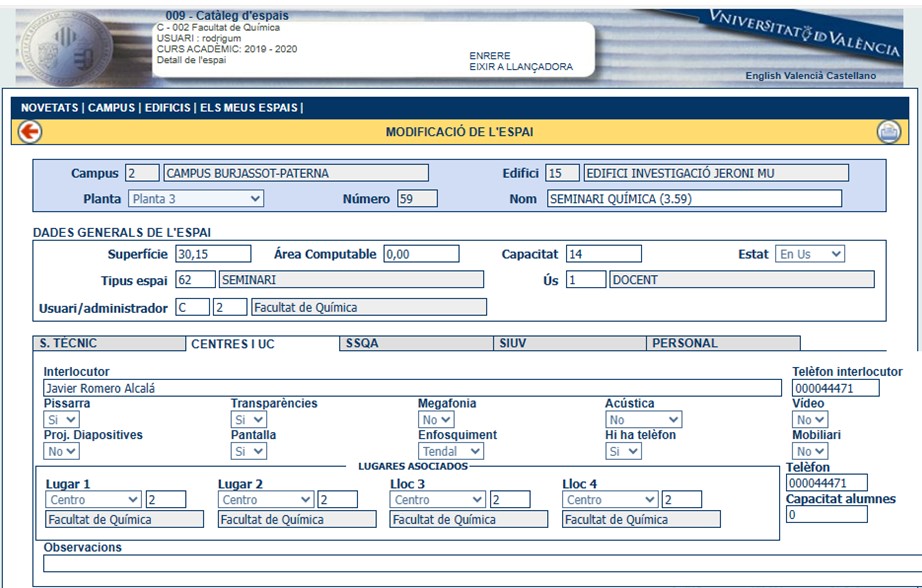This screenshot has width=922, height=588.
Task: Switch language to English
Action: (x=763, y=76)
